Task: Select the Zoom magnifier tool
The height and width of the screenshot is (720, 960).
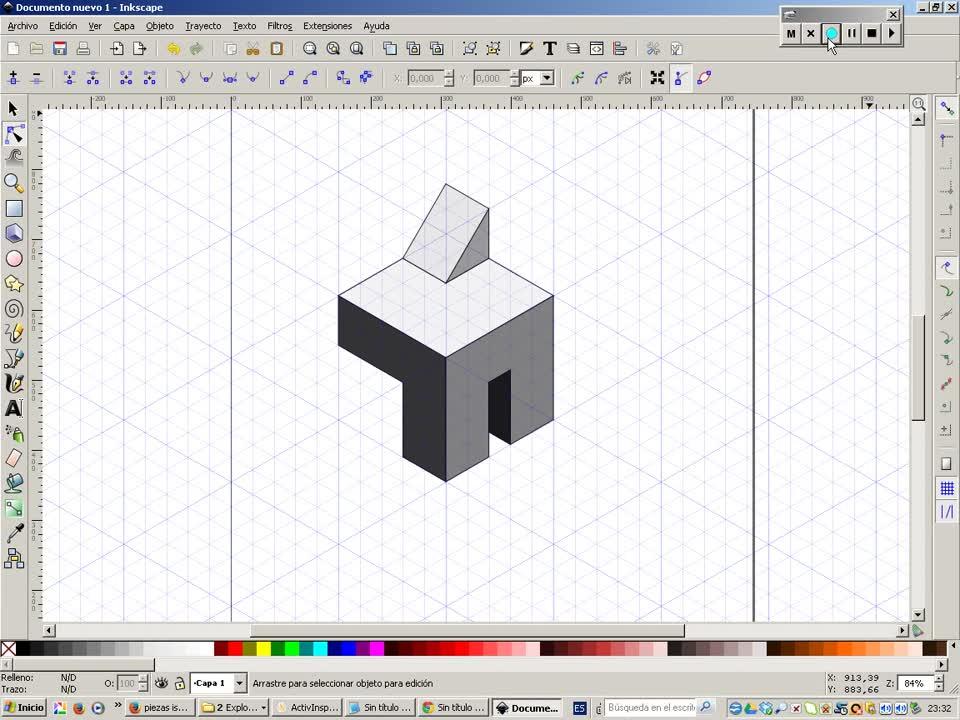Action: point(14,182)
